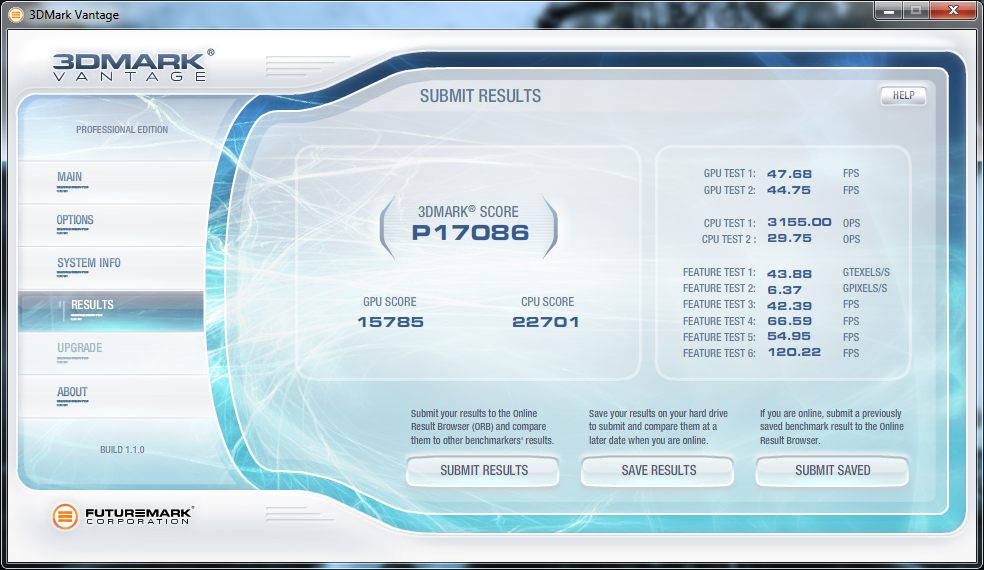Click the 3DMark Score label
The height and width of the screenshot is (570, 984).
point(468,212)
